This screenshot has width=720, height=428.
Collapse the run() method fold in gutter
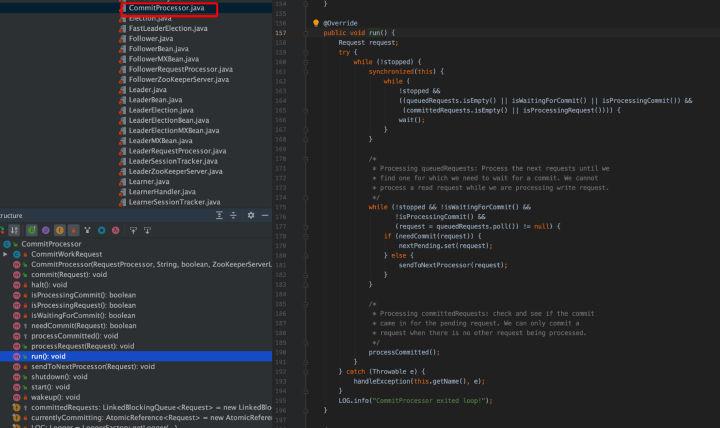307,32
